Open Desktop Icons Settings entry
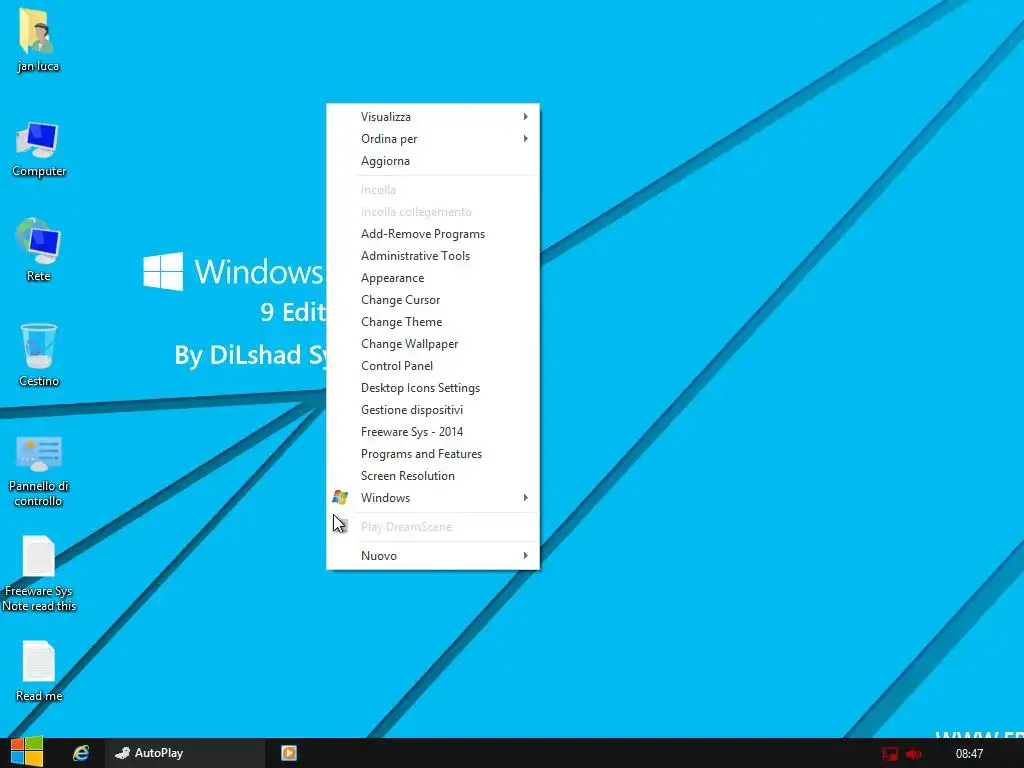The height and width of the screenshot is (768, 1024). click(x=433, y=388)
